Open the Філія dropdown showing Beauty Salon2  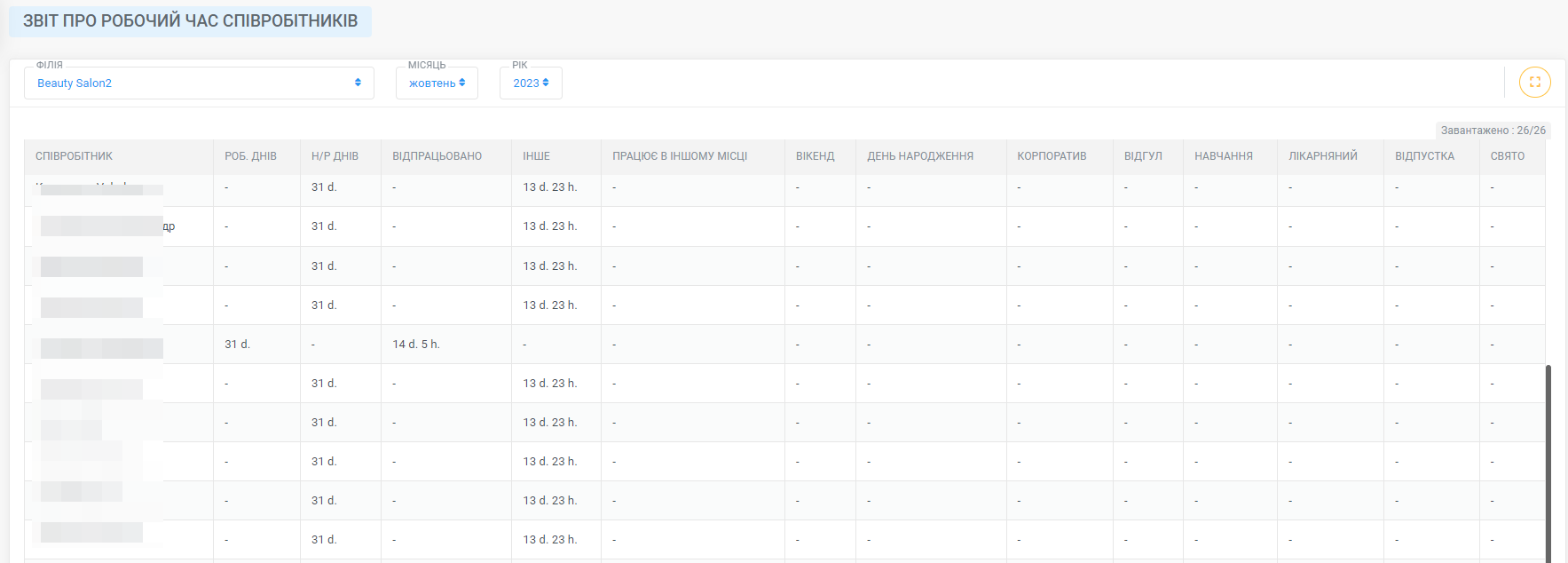click(199, 83)
